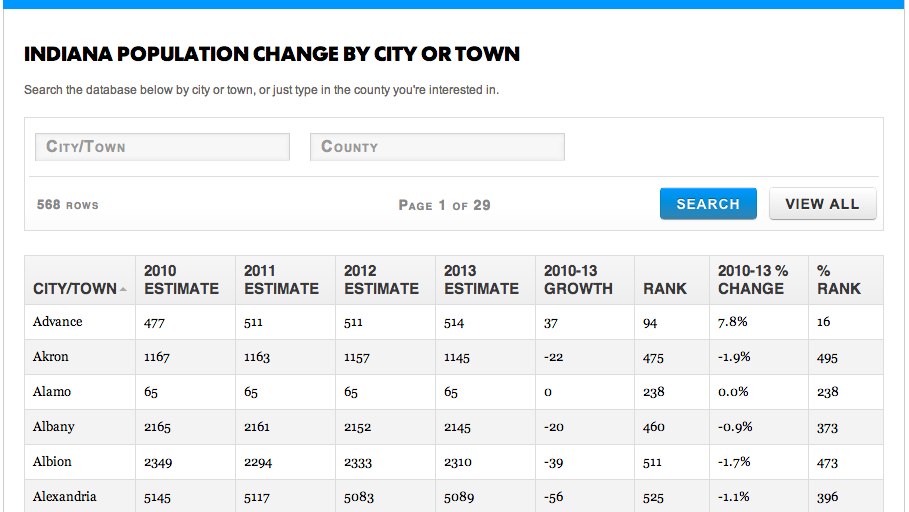Image resolution: width=909 pixels, height=512 pixels.
Task: Click Alexandria 2010 estimate value 5145
Action: click(x=157, y=498)
